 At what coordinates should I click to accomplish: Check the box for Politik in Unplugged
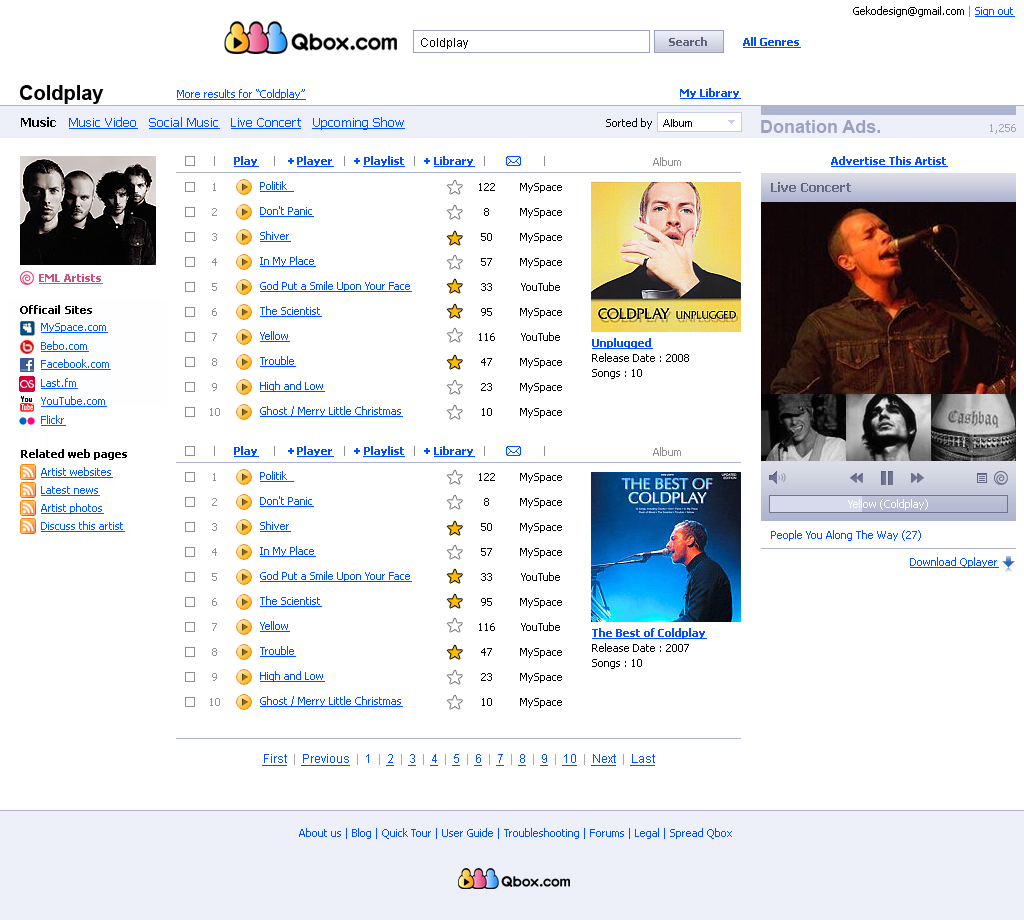[x=190, y=187]
